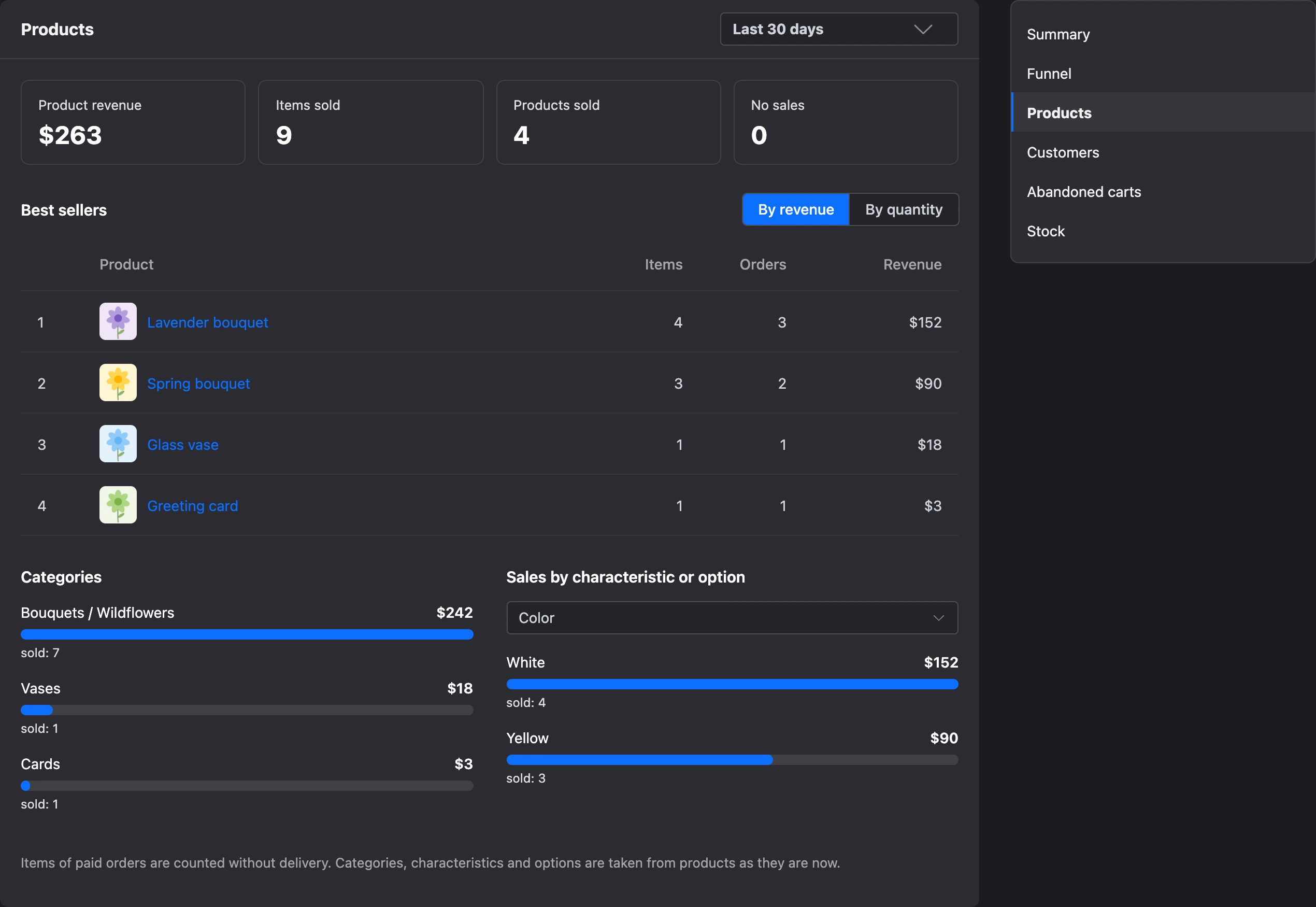Click the White color label

(x=525, y=663)
